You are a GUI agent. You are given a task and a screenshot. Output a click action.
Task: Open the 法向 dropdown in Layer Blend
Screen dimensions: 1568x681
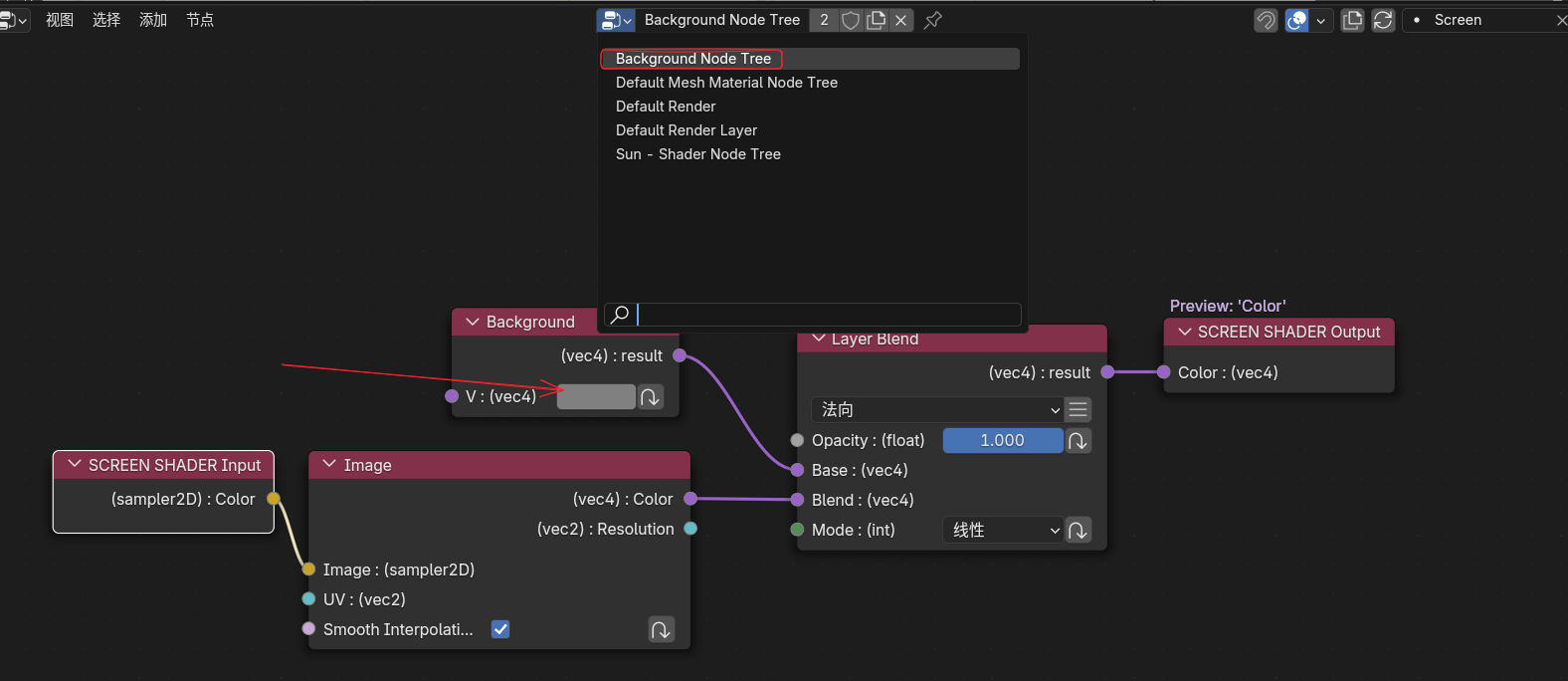tap(936, 410)
